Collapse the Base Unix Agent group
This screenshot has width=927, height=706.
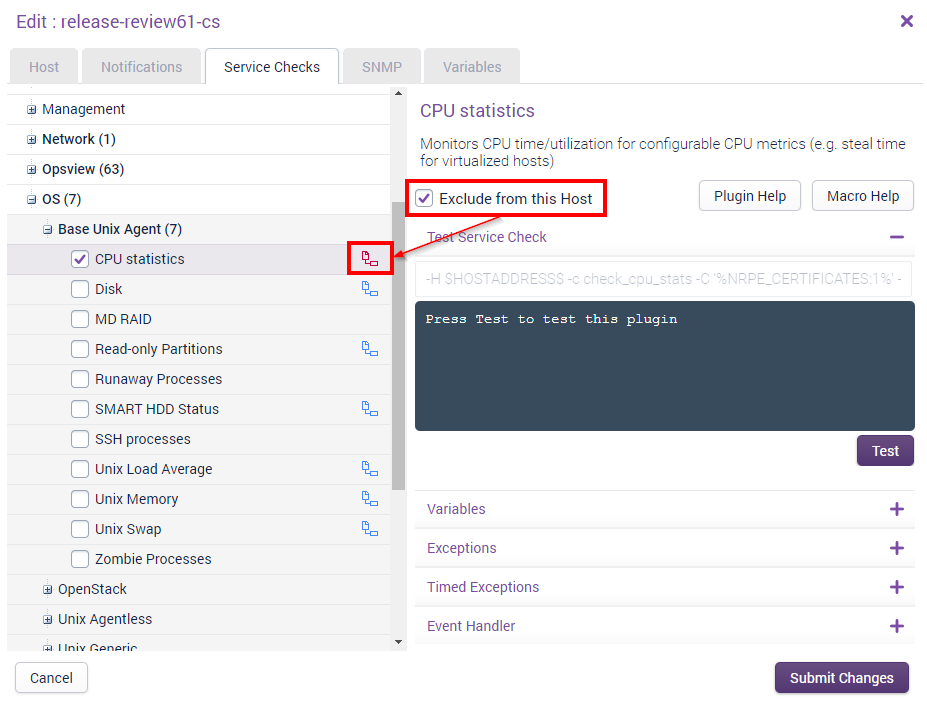coord(47,229)
